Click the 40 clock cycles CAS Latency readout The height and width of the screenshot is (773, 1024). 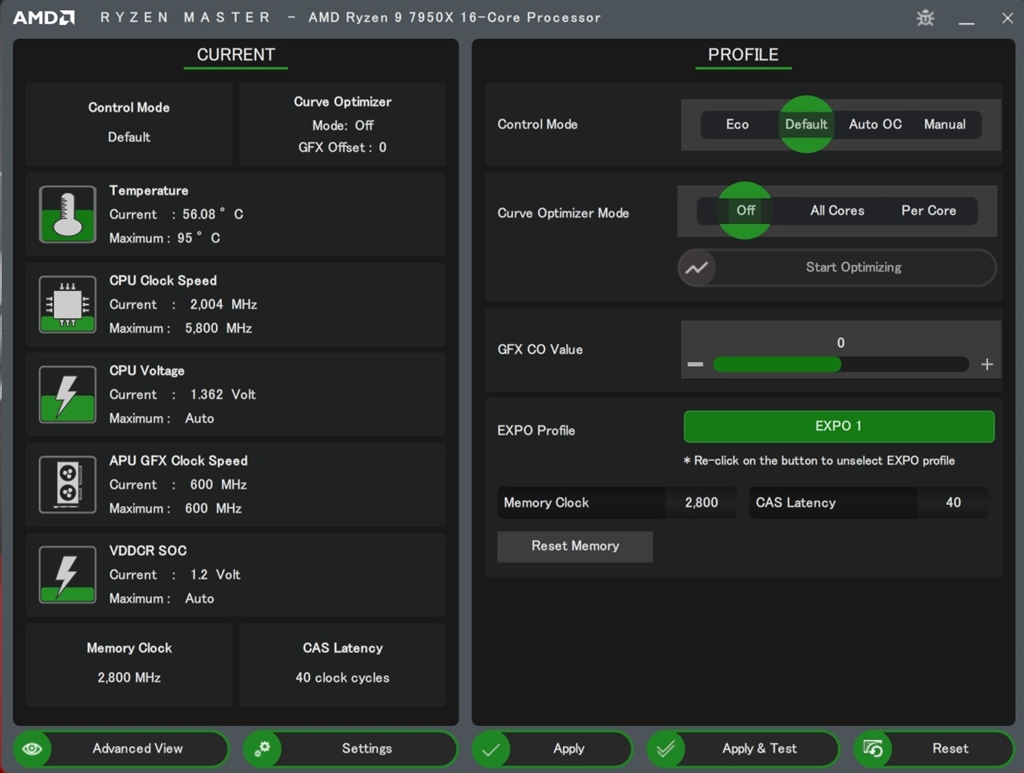pos(342,678)
